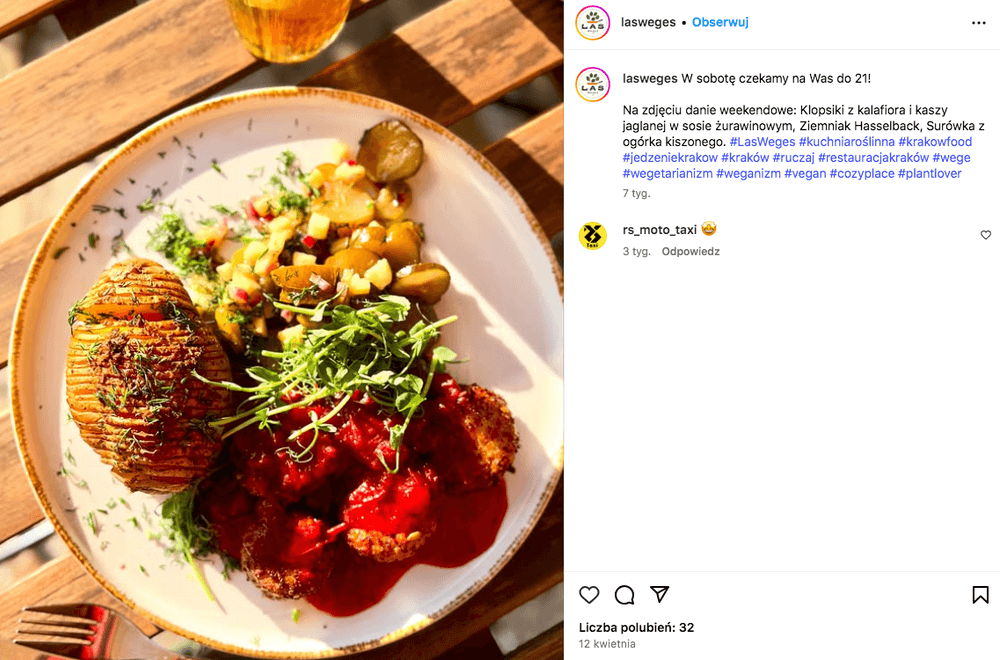Share post via paper plane icon
The width and height of the screenshot is (1000, 660).
659,594
